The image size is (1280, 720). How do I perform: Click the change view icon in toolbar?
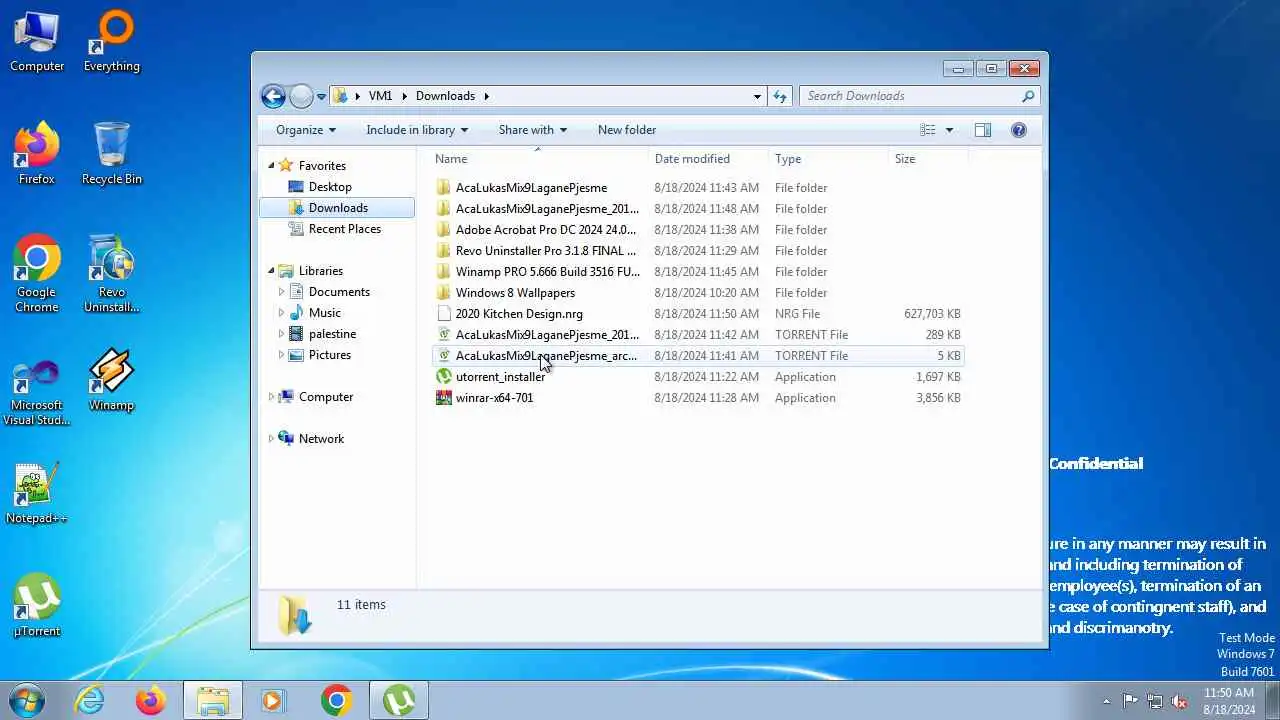coord(928,130)
